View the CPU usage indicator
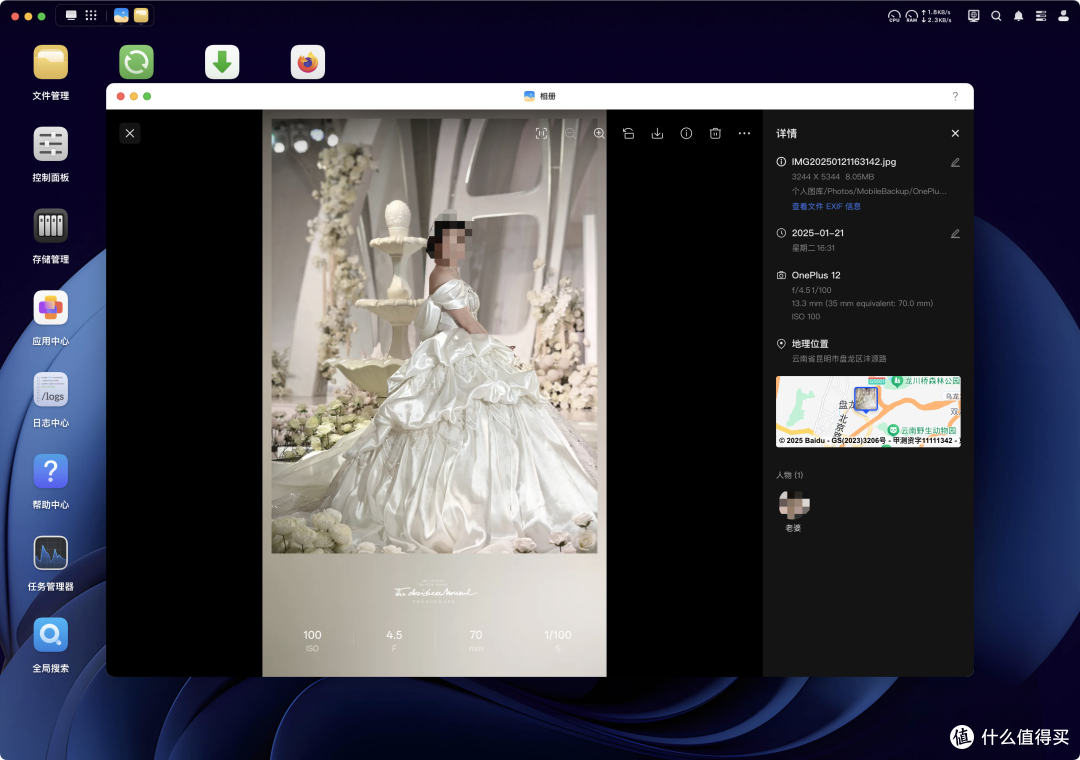The image size is (1080, 760). tap(894, 16)
